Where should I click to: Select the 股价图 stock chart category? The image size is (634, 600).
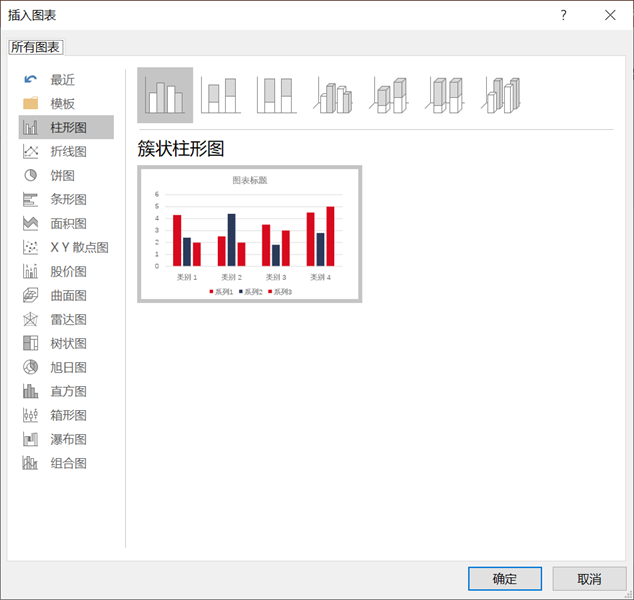pyautogui.click(x=66, y=271)
